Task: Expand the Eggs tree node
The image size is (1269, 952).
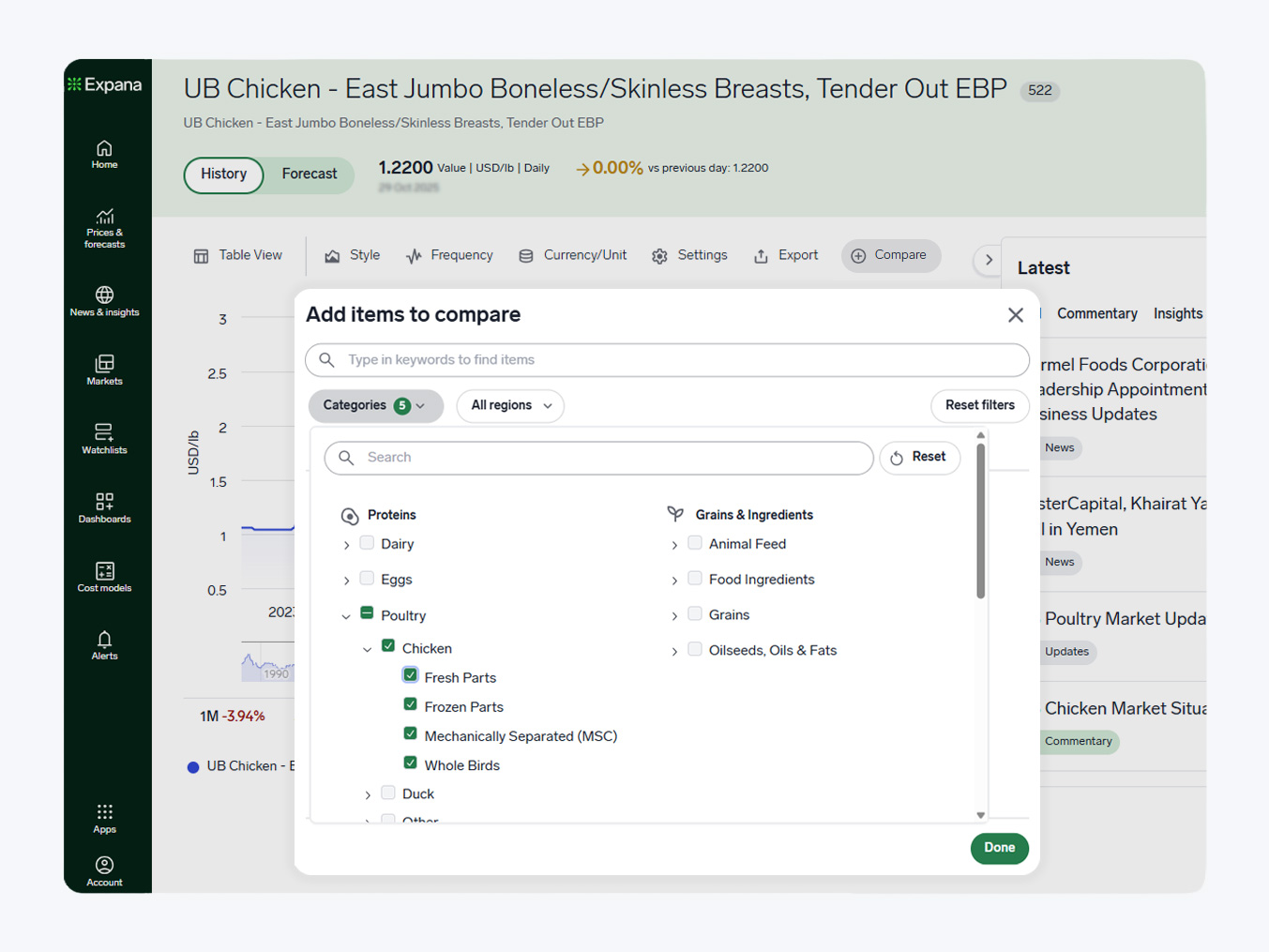Action: tap(346, 581)
